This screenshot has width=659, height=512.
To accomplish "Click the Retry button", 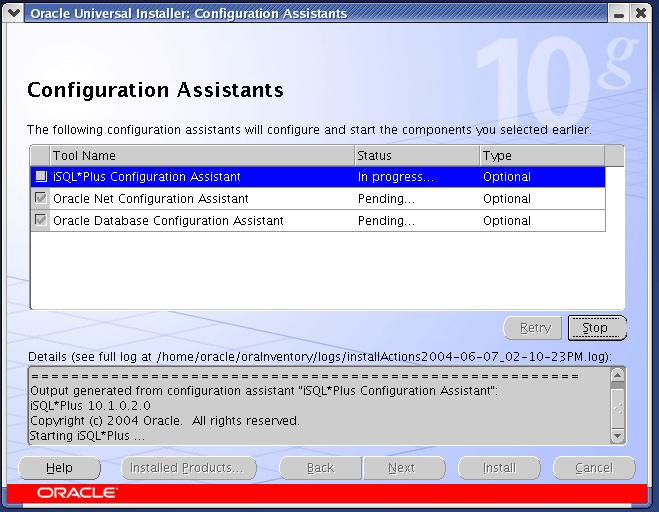I will 535,328.
